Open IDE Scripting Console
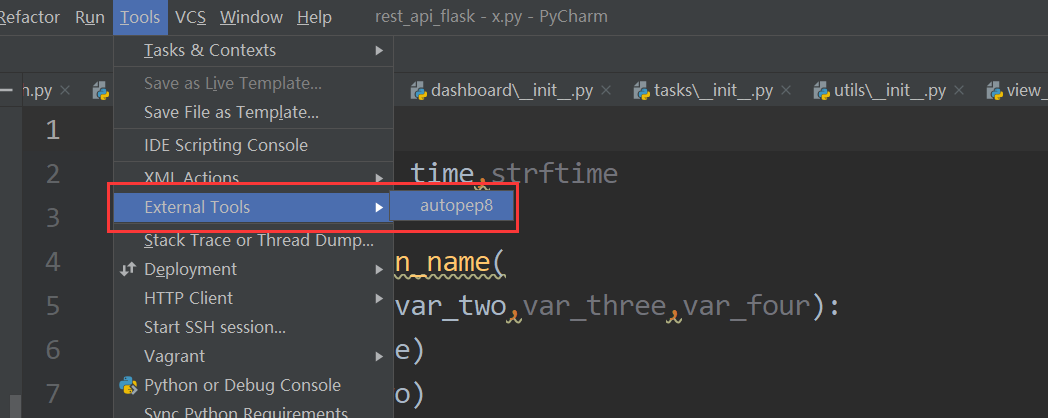1048x418 pixels. (253, 145)
